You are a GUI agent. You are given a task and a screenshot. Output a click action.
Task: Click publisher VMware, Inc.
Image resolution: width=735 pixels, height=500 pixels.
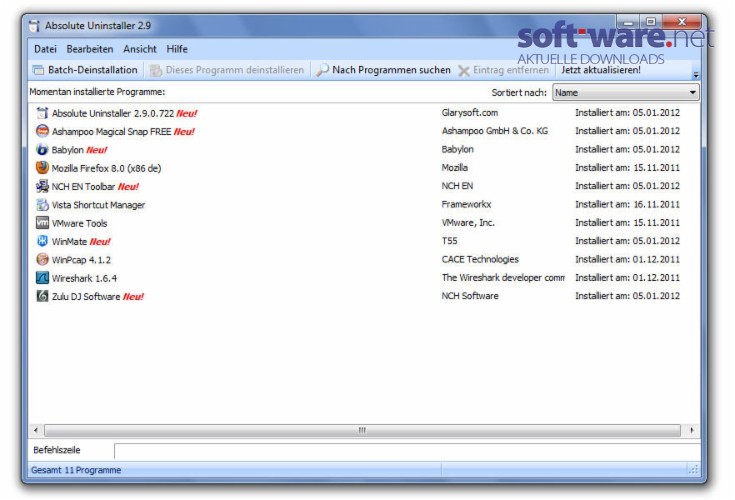tap(468, 223)
